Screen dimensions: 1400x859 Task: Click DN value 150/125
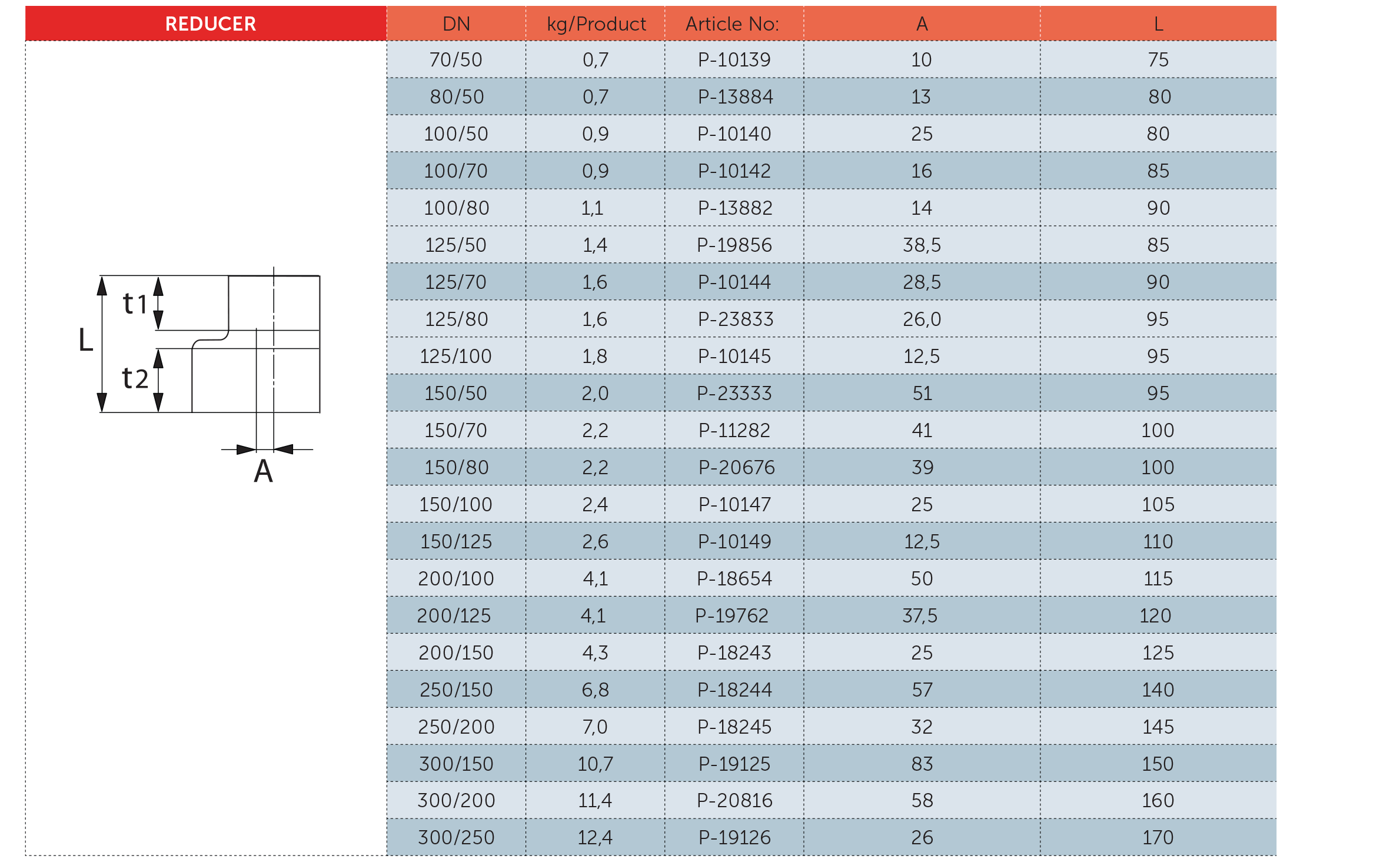[456, 541]
